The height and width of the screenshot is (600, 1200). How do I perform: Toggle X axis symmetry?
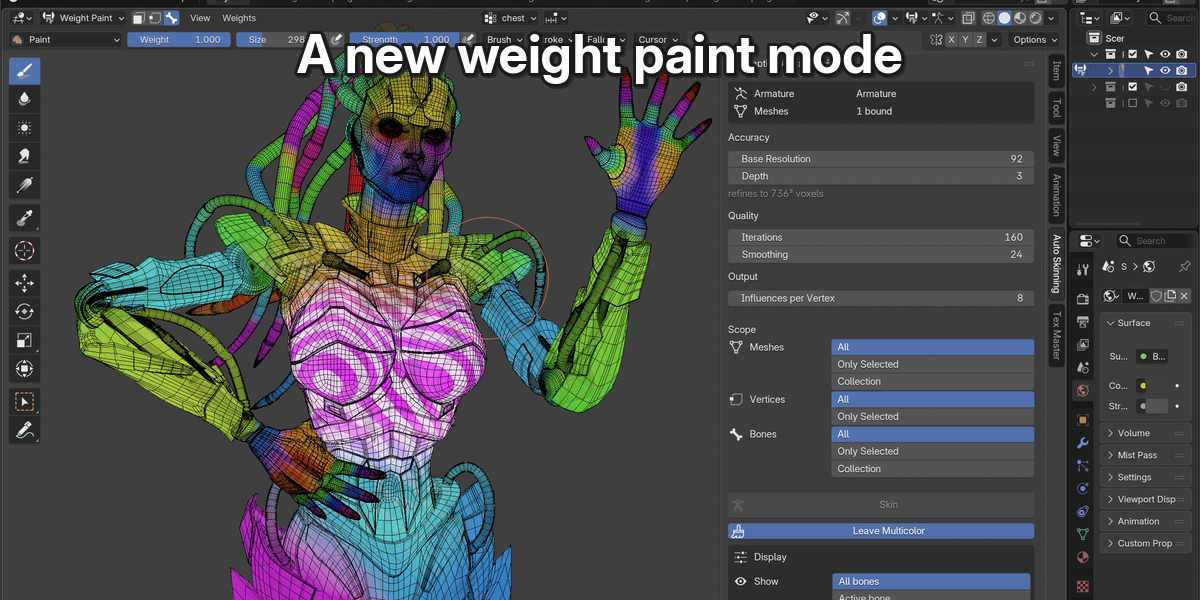coord(951,40)
